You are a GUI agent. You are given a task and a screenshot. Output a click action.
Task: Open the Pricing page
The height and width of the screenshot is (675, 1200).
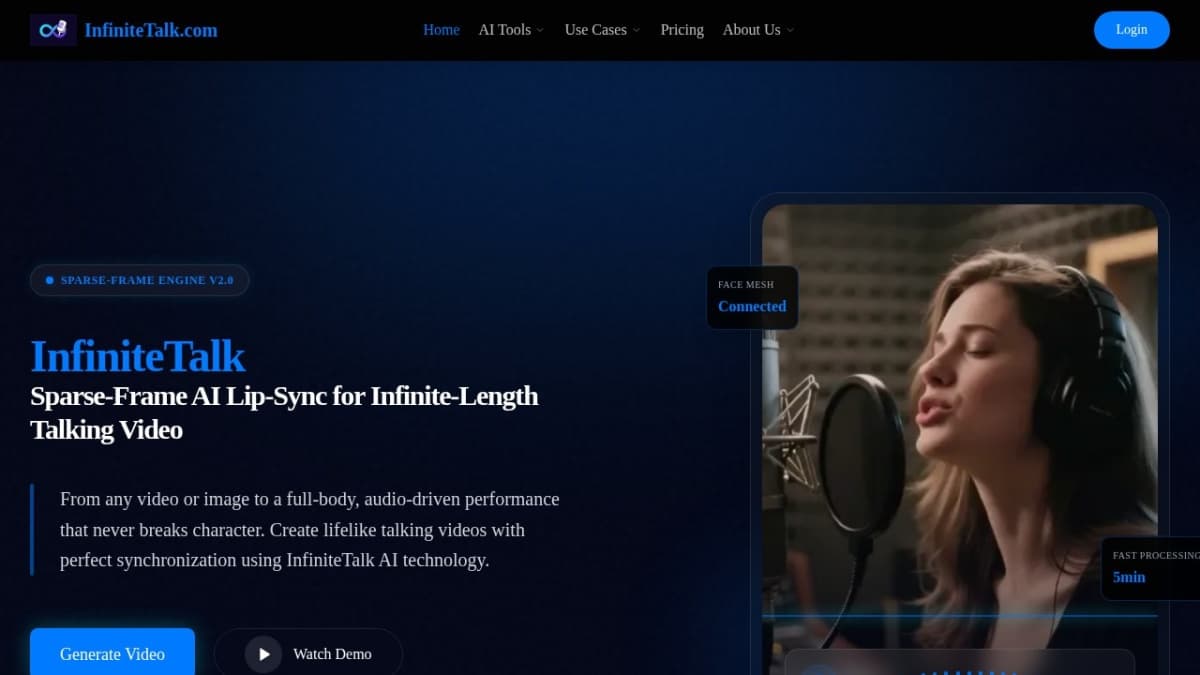(x=681, y=30)
